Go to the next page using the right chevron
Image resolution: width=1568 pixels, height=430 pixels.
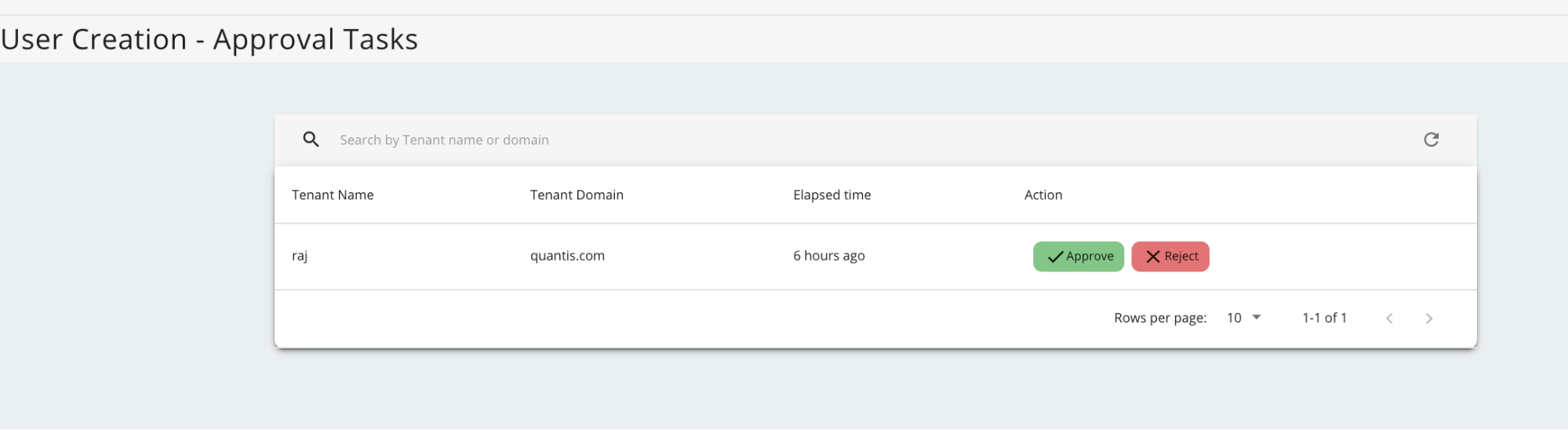pyautogui.click(x=1428, y=319)
